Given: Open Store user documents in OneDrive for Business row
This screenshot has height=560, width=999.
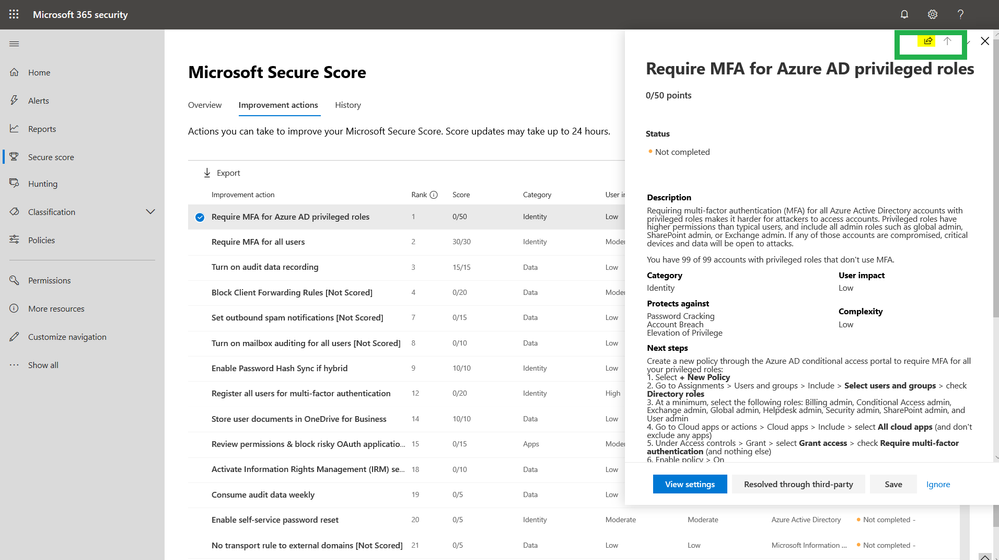Looking at the screenshot, I should coord(406,419).
